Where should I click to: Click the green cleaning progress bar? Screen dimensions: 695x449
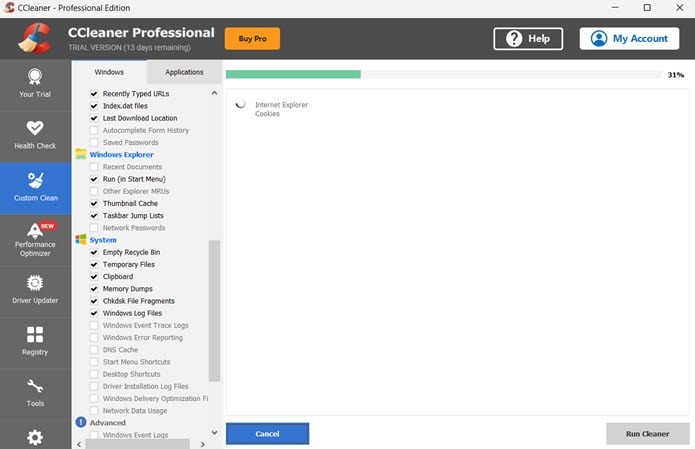[x=293, y=74]
